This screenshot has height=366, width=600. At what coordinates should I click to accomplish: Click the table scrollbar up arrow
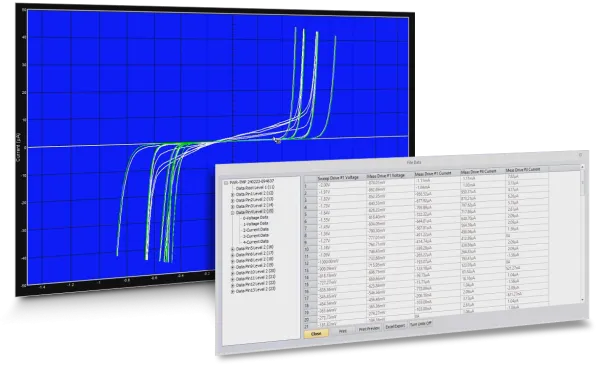point(582,167)
